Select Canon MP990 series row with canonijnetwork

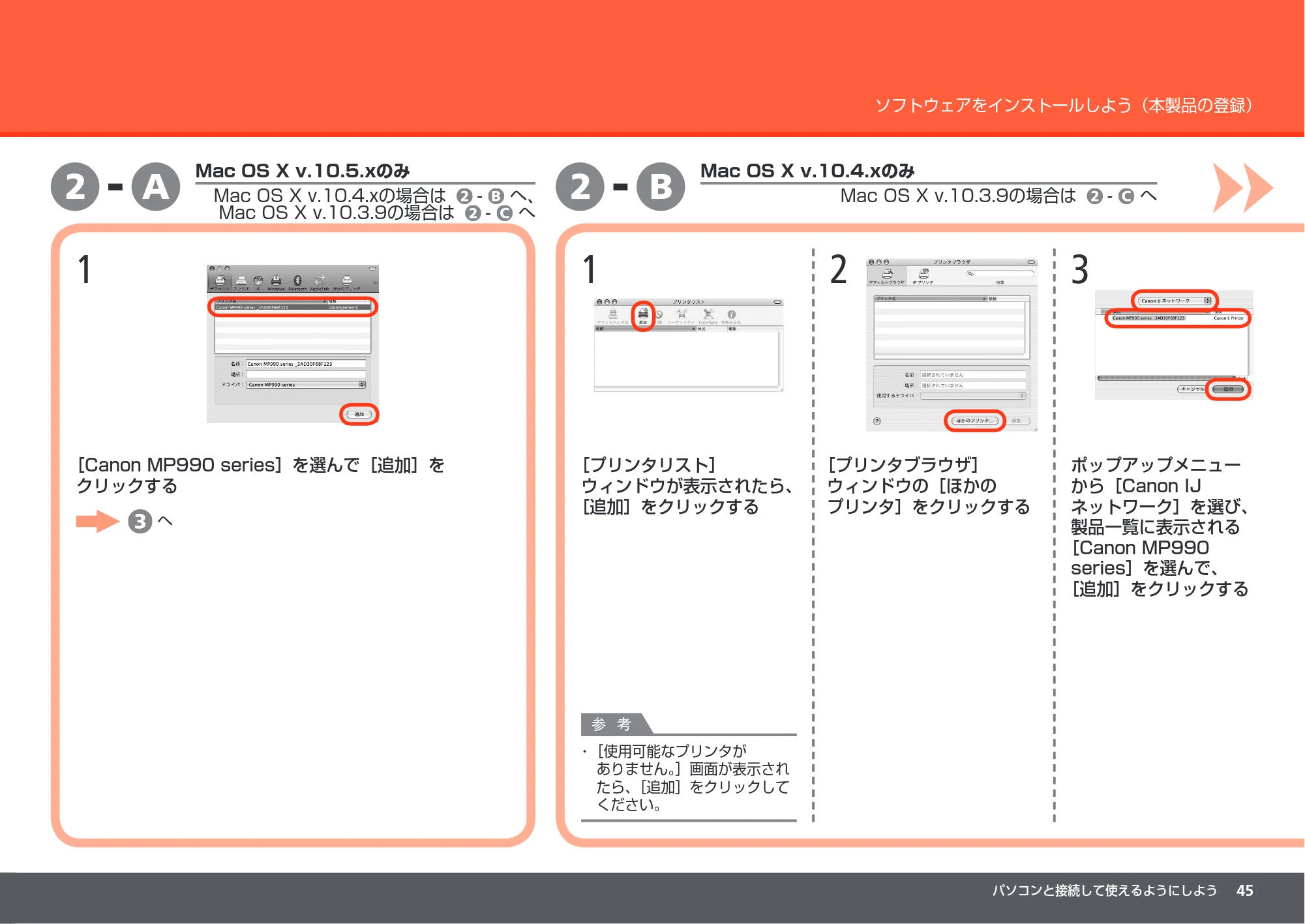292,307
